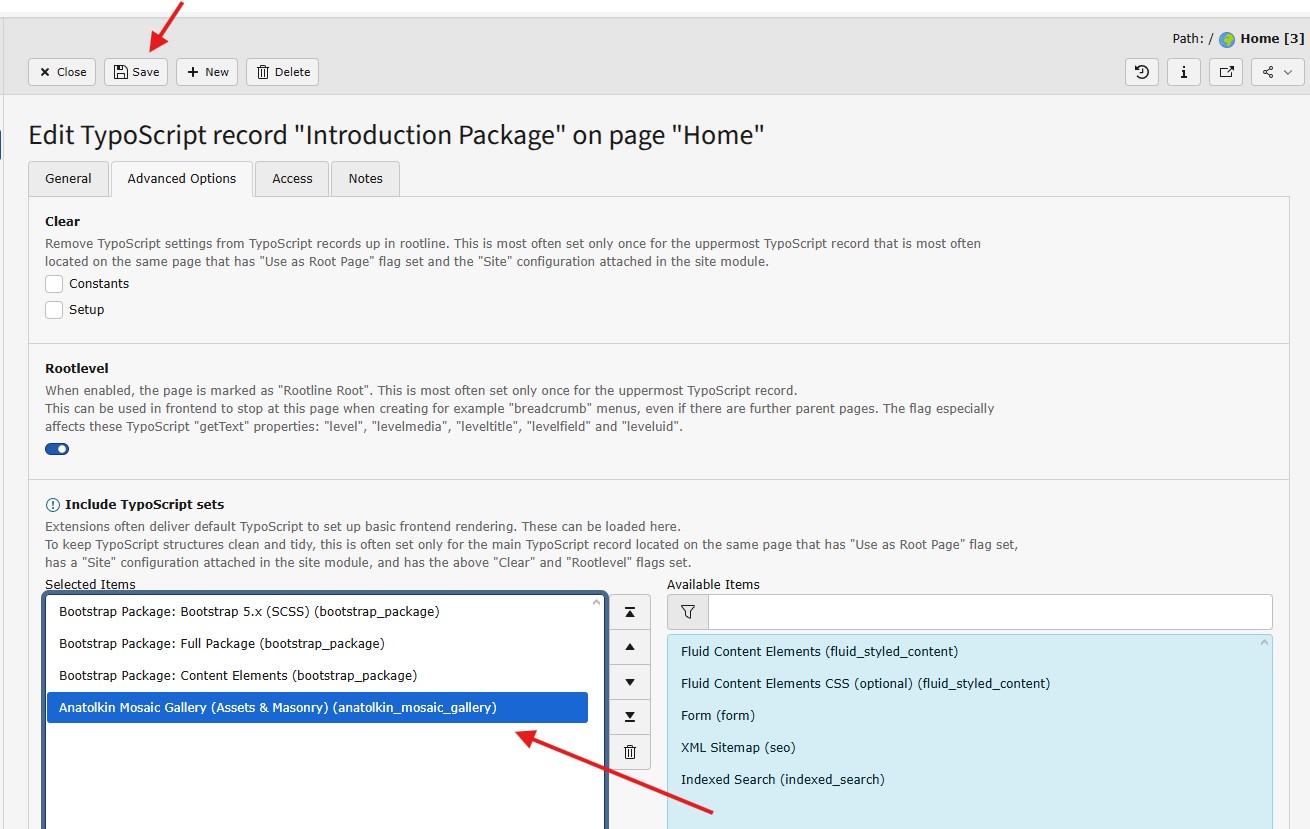Open the record information icon
Viewport: 1310px width, 829px height.
pyautogui.click(x=1184, y=72)
